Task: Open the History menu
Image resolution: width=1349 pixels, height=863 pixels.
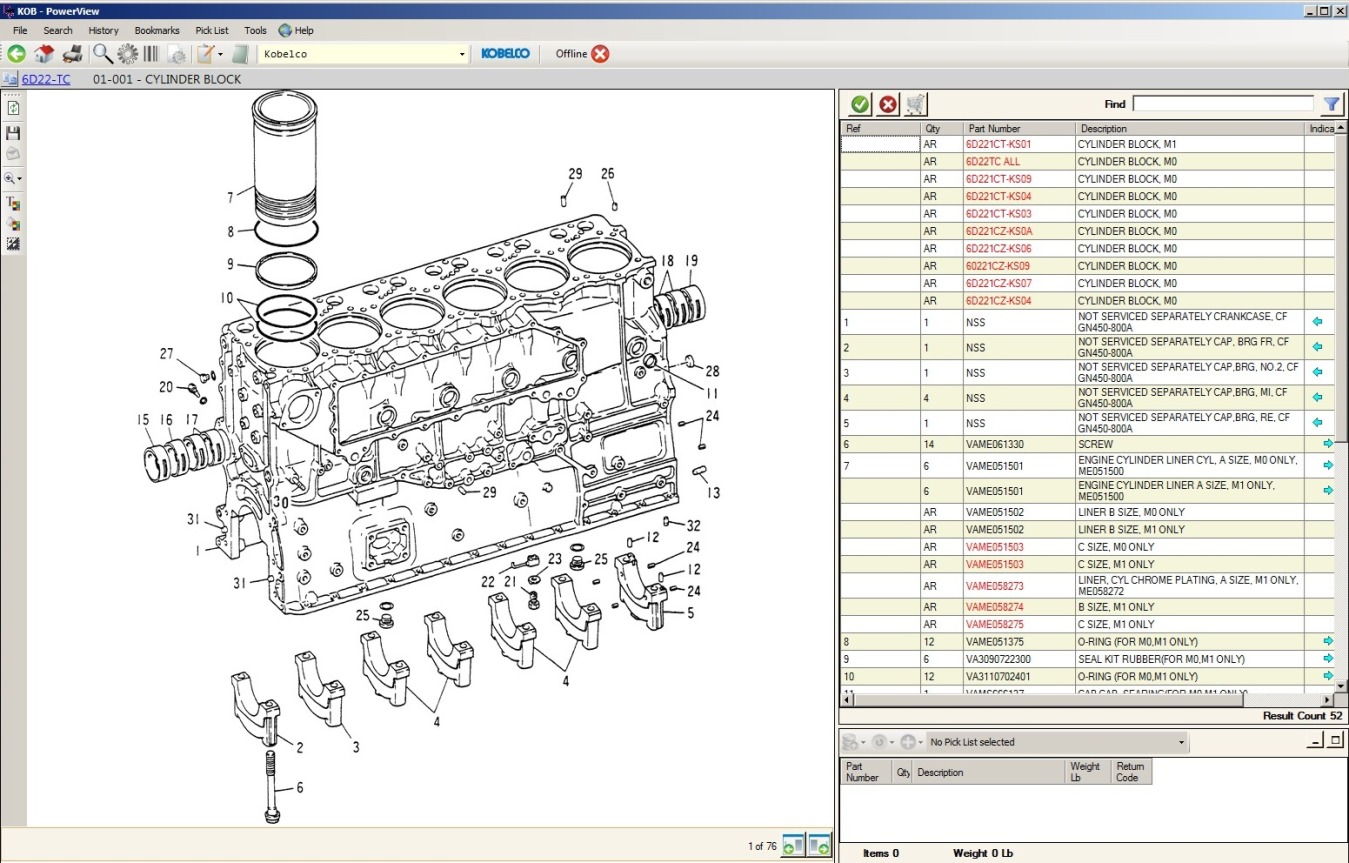Action: click(x=103, y=30)
